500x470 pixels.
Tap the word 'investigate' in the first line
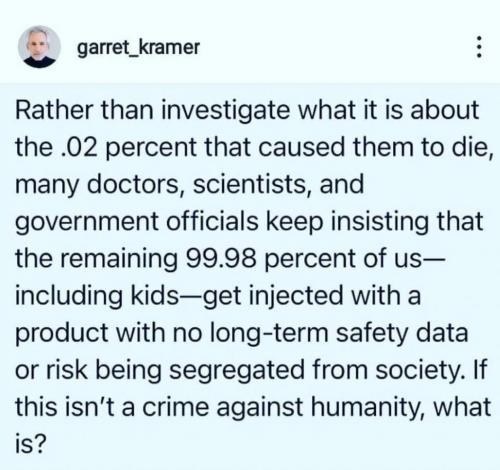point(226,110)
